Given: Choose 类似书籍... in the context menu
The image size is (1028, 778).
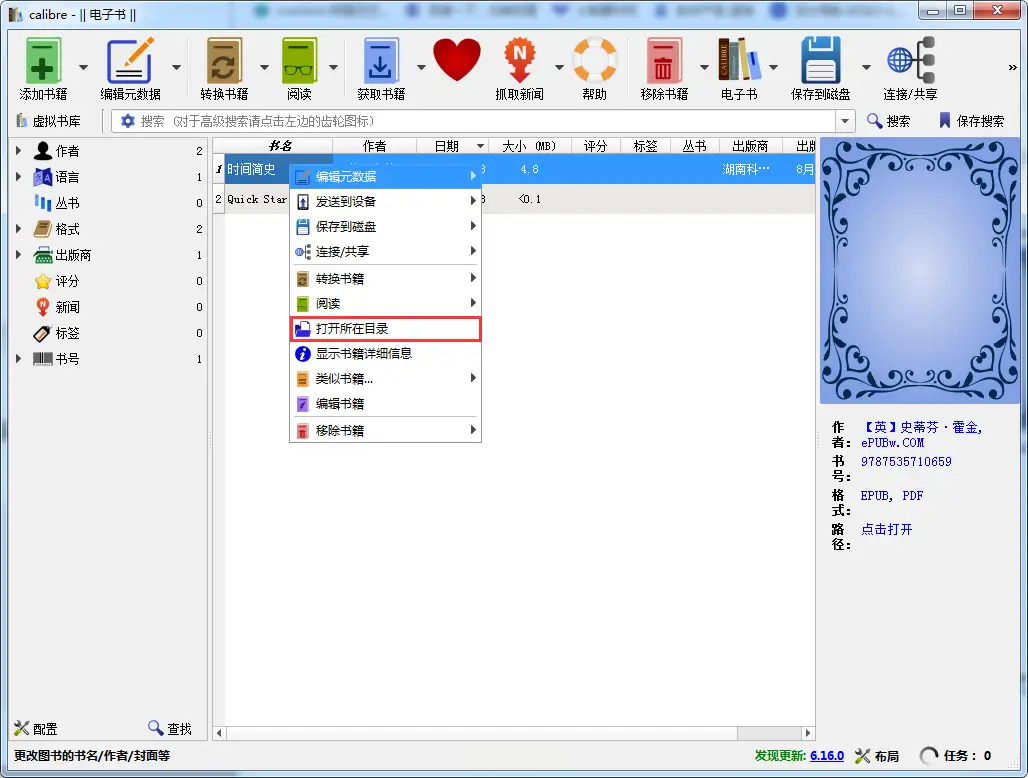Looking at the screenshot, I should click(x=386, y=379).
